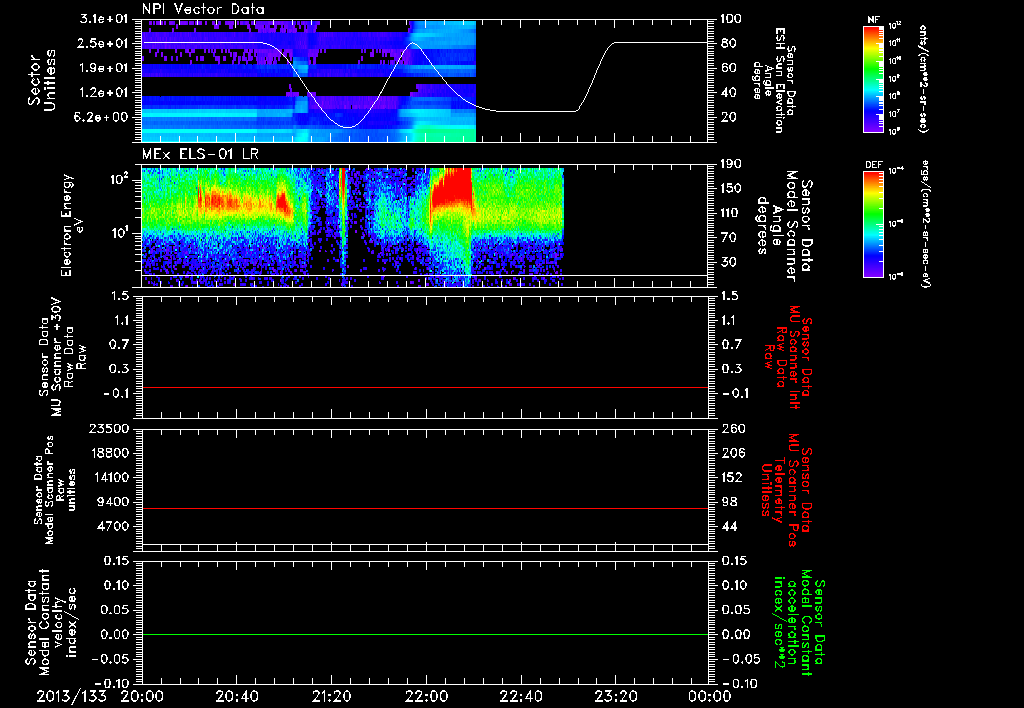Screen dimensions: 1024x708
Task: Click the 3.1e+01 sector tick label
Action: coord(102,19)
